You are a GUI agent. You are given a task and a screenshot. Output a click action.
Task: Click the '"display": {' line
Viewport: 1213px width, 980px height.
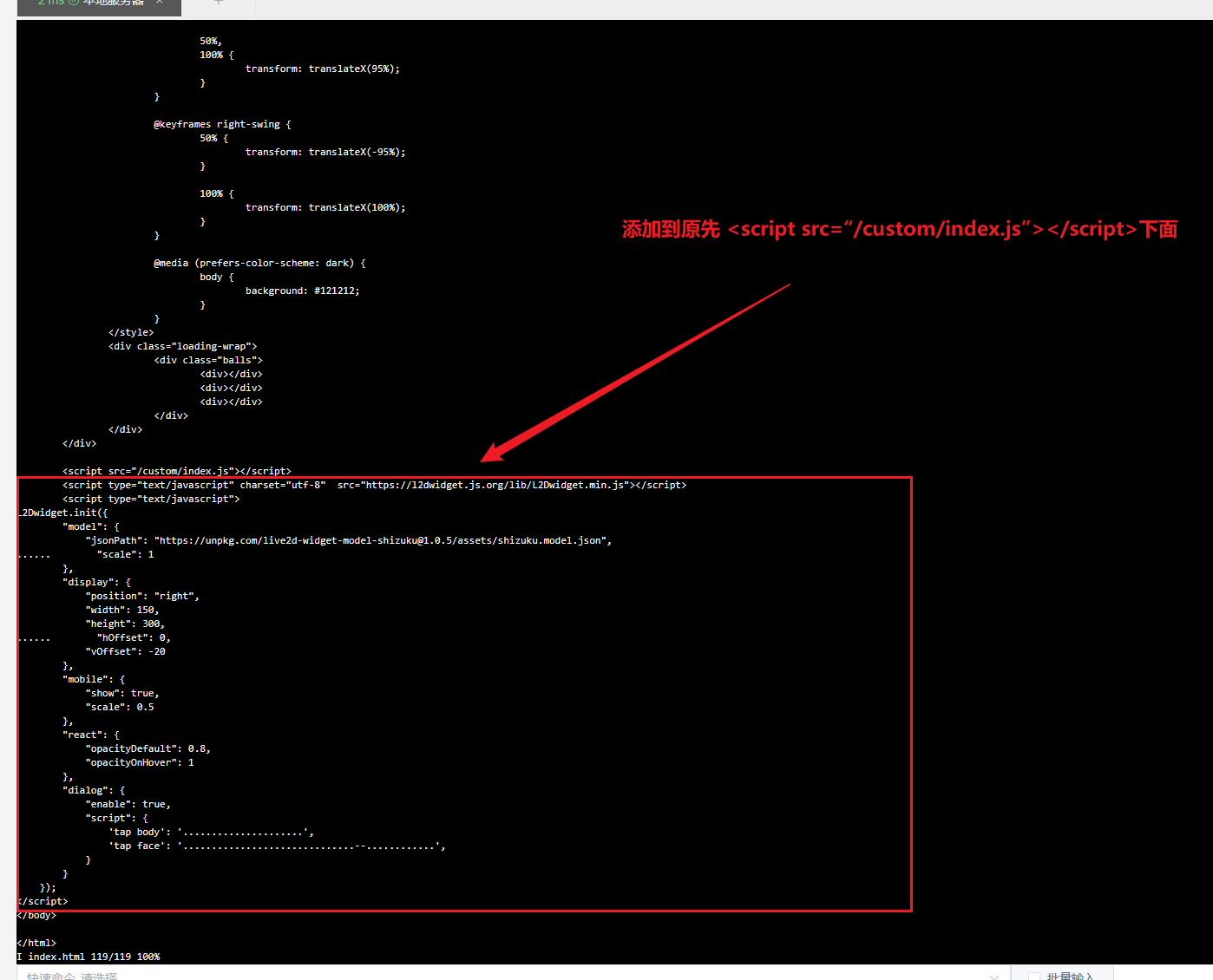coord(96,582)
